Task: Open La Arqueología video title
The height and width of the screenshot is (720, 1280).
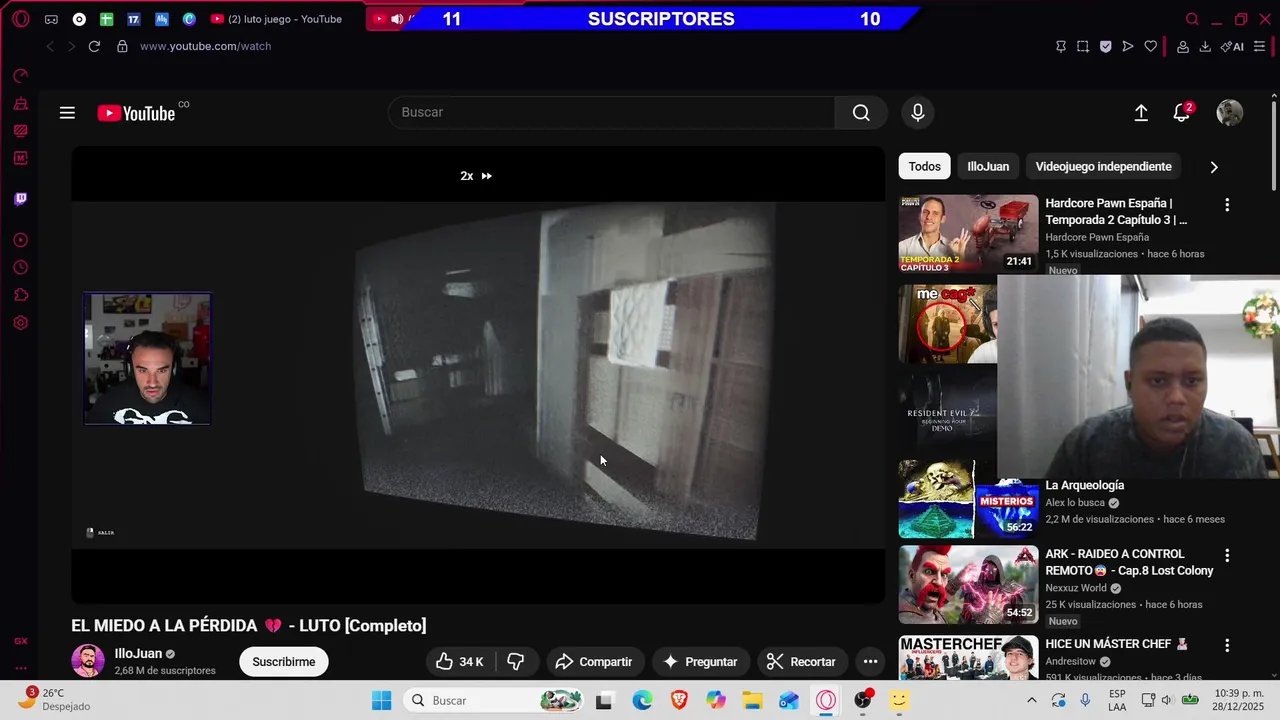Action: (1084, 485)
